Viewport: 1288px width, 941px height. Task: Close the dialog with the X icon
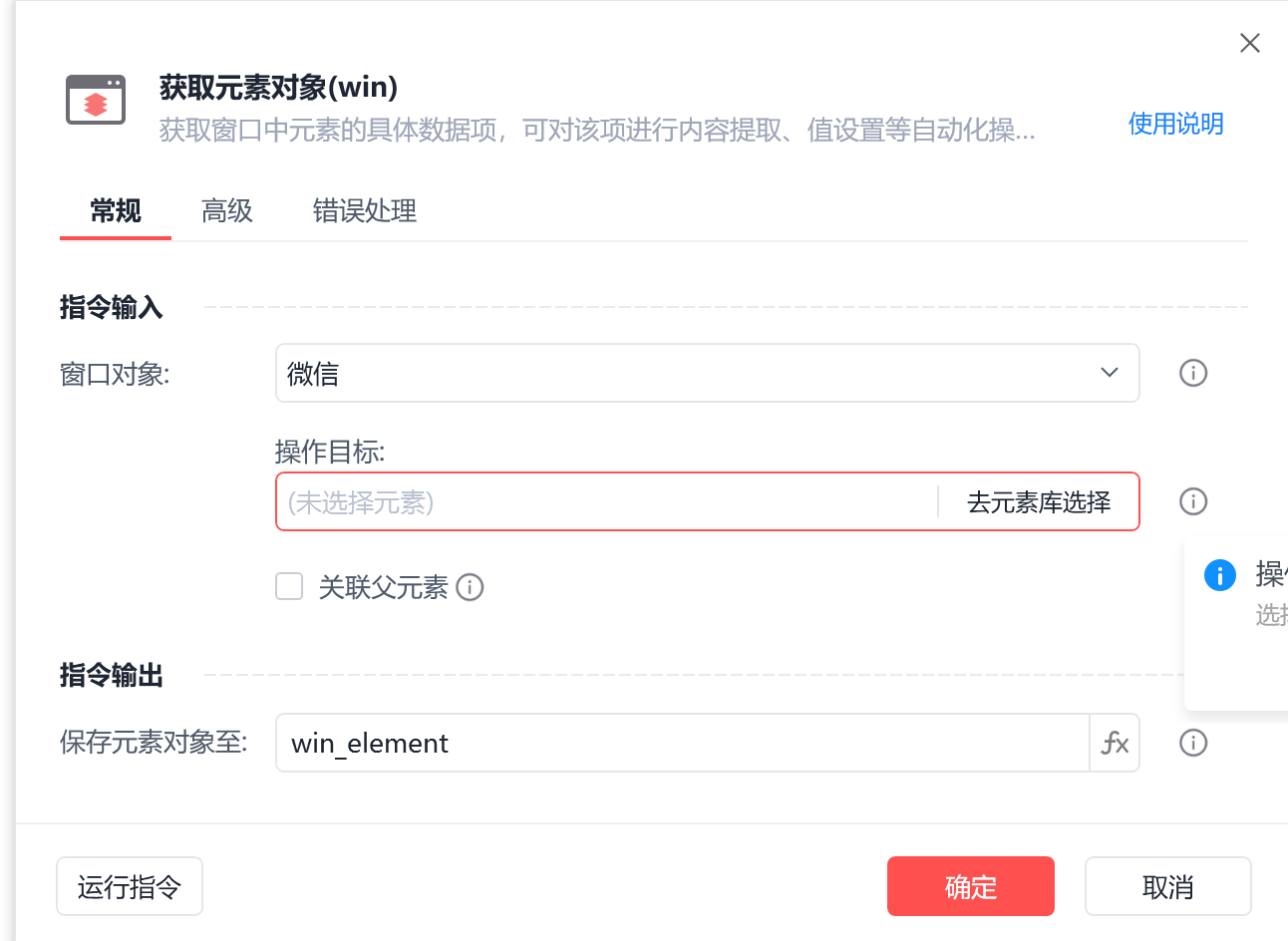tap(1250, 43)
